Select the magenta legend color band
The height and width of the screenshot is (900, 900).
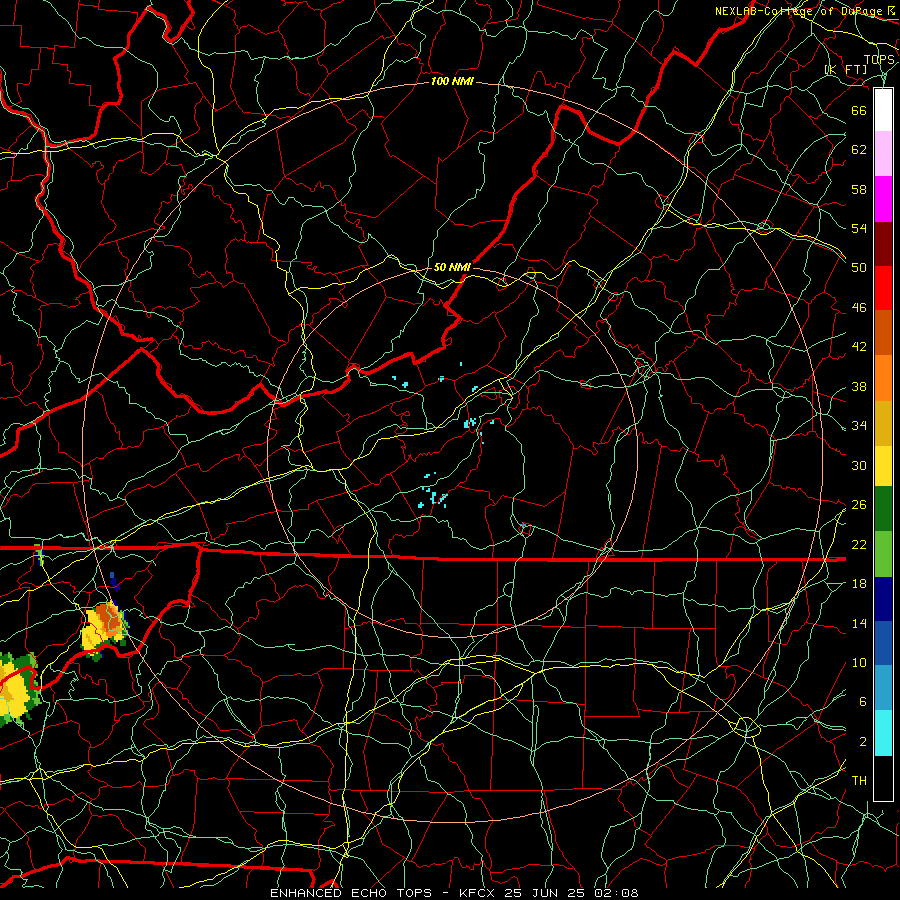tap(883, 199)
